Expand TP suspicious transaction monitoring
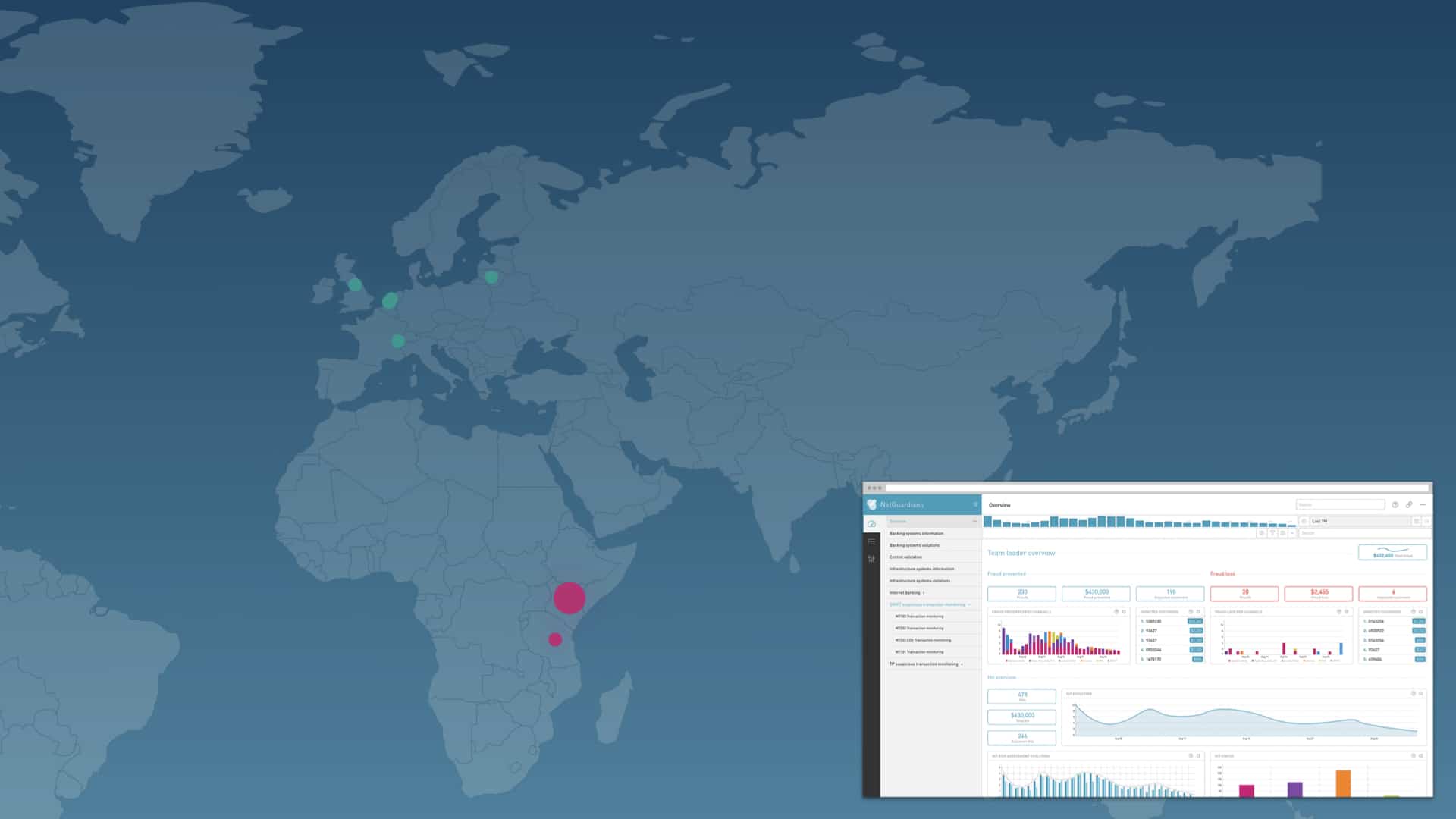Viewport: 1456px width, 819px height. [962, 663]
